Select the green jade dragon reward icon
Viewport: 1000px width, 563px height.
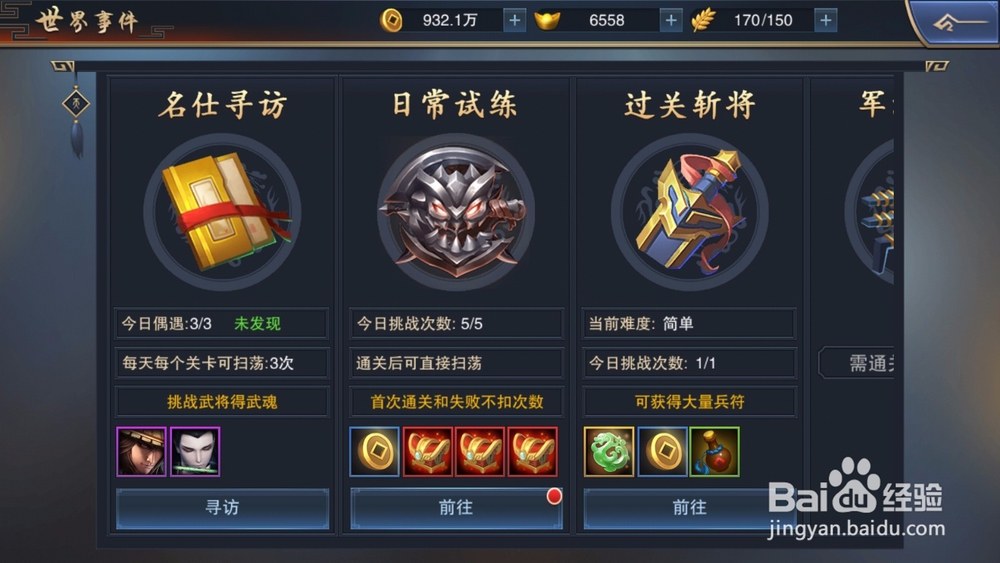609,451
